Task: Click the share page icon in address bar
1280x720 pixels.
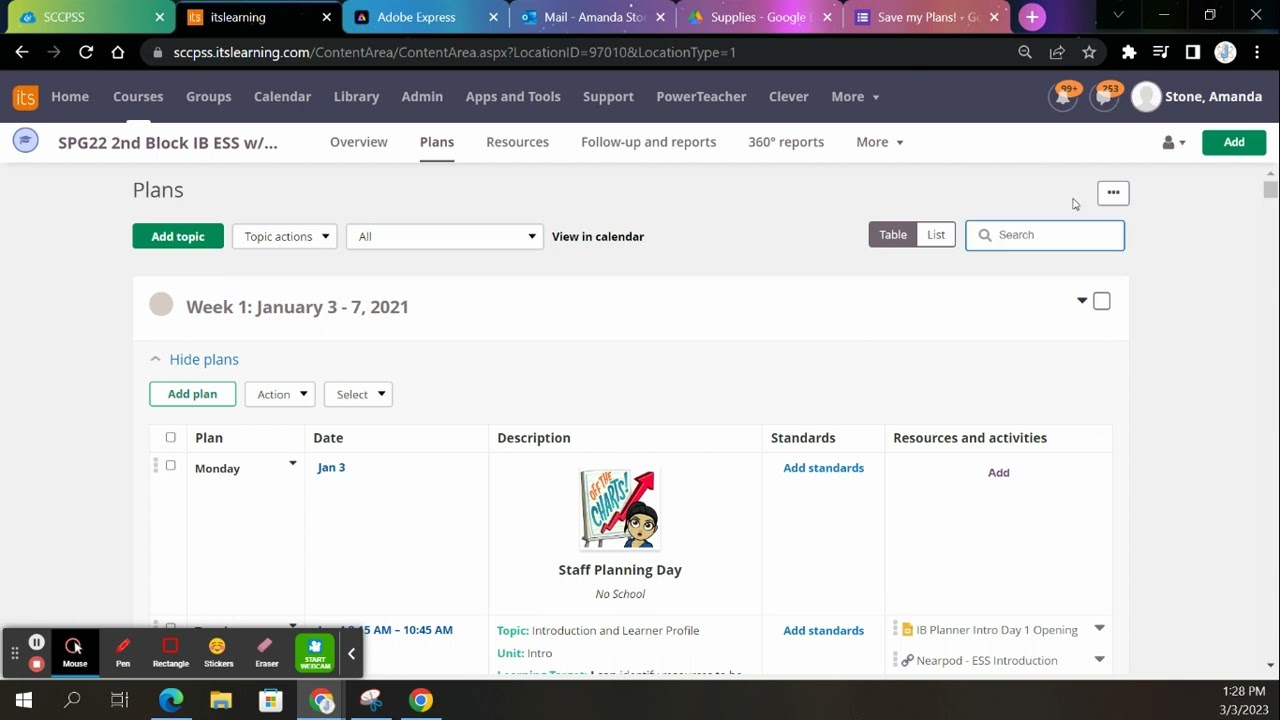Action: (1057, 52)
